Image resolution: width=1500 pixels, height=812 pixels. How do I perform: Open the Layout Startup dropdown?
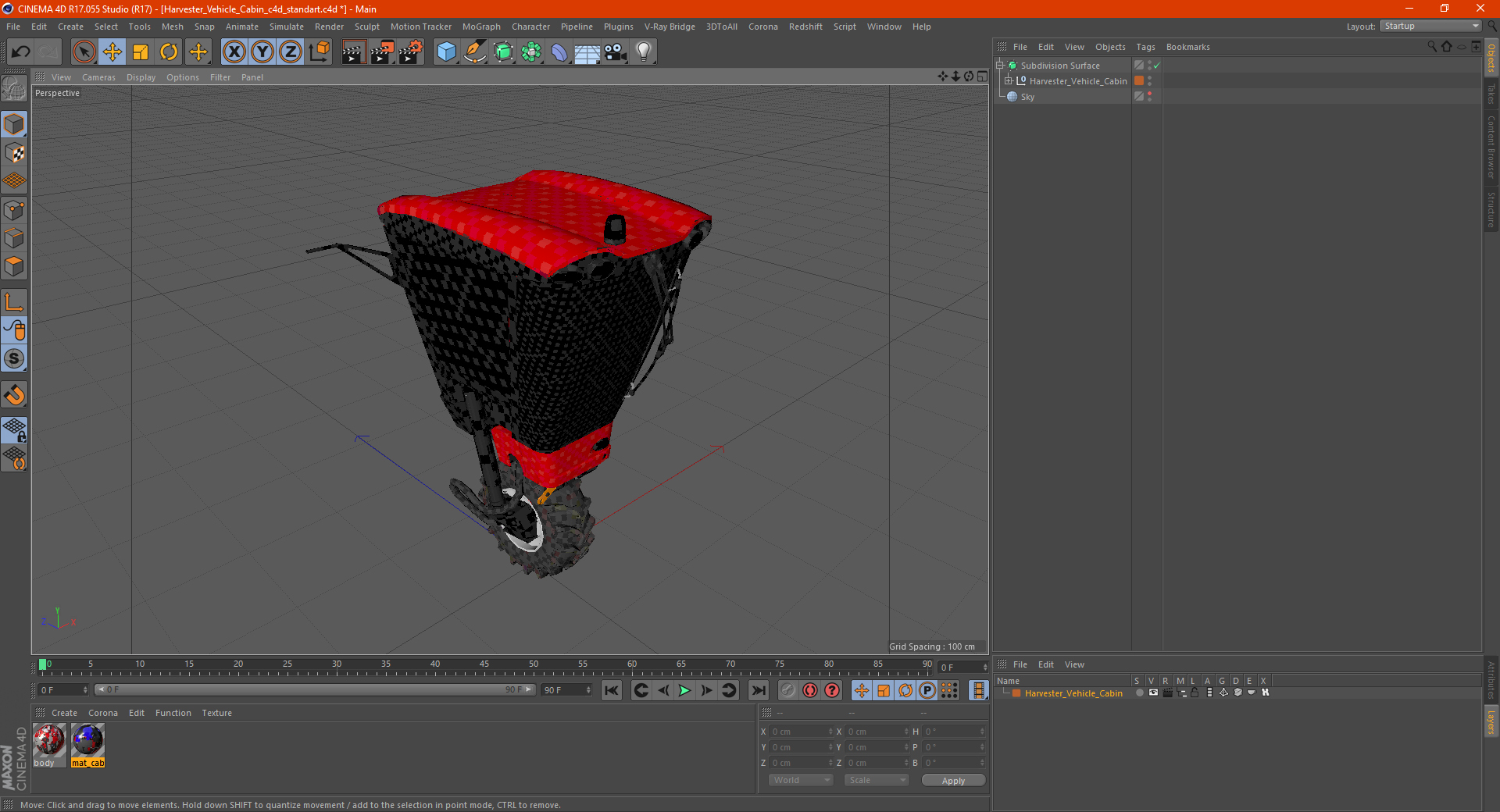(1430, 26)
